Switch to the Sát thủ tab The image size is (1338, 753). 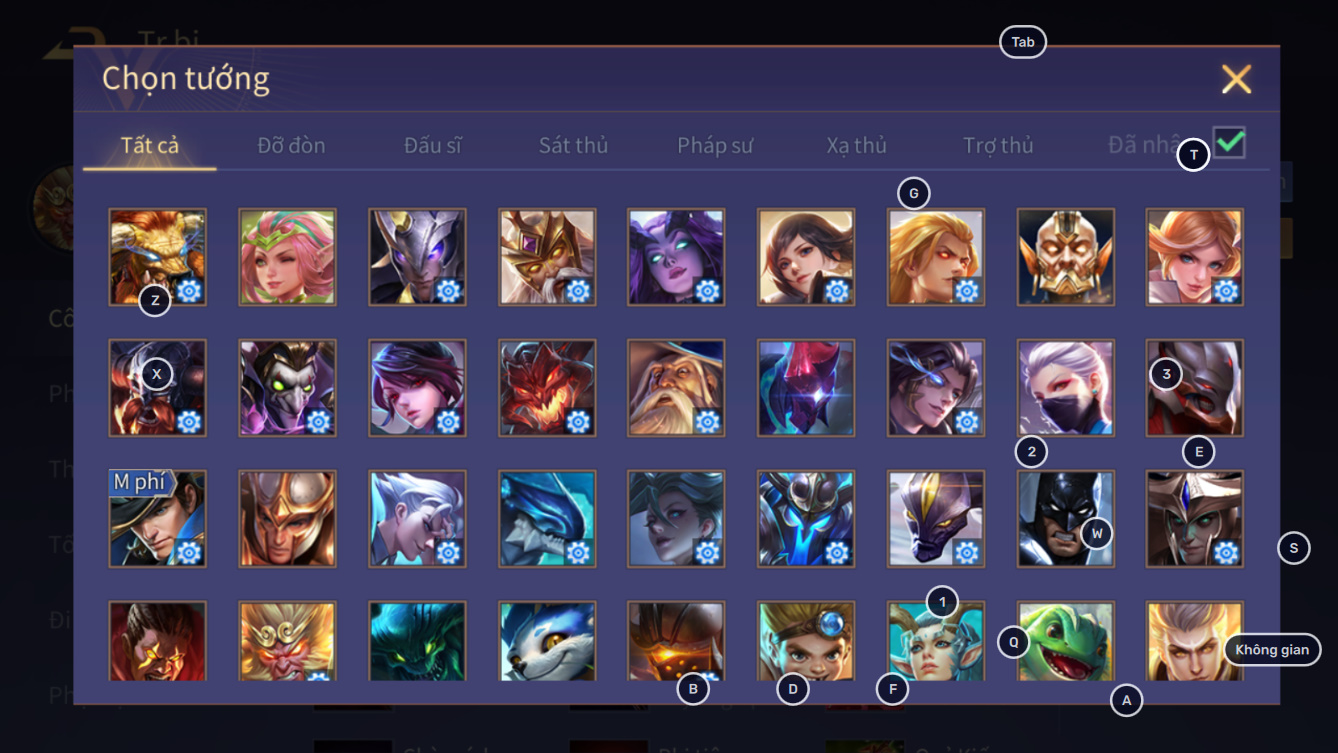coord(573,145)
